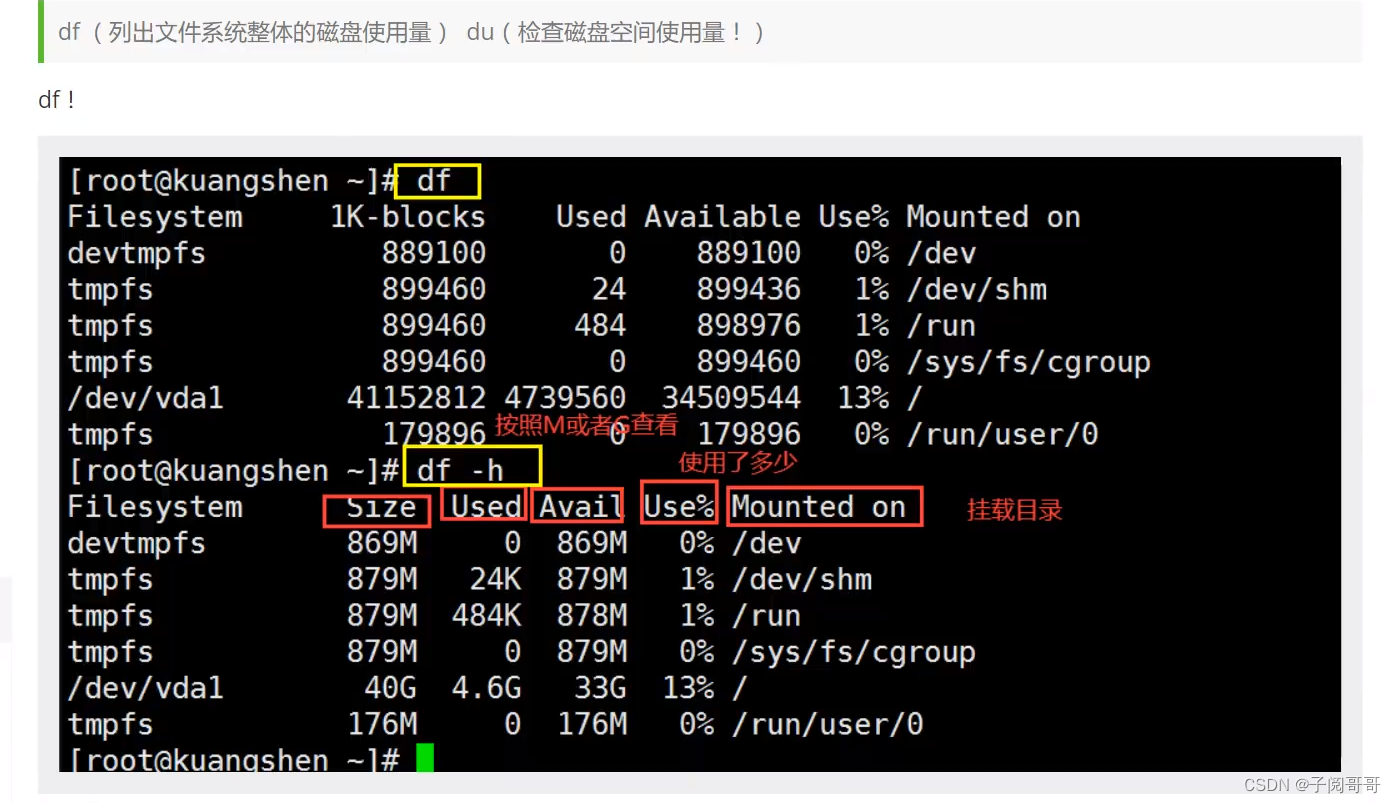Click the 'df -h' command text
The height and width of the screenshot is (803, 1396).
(x=460, y=470)
